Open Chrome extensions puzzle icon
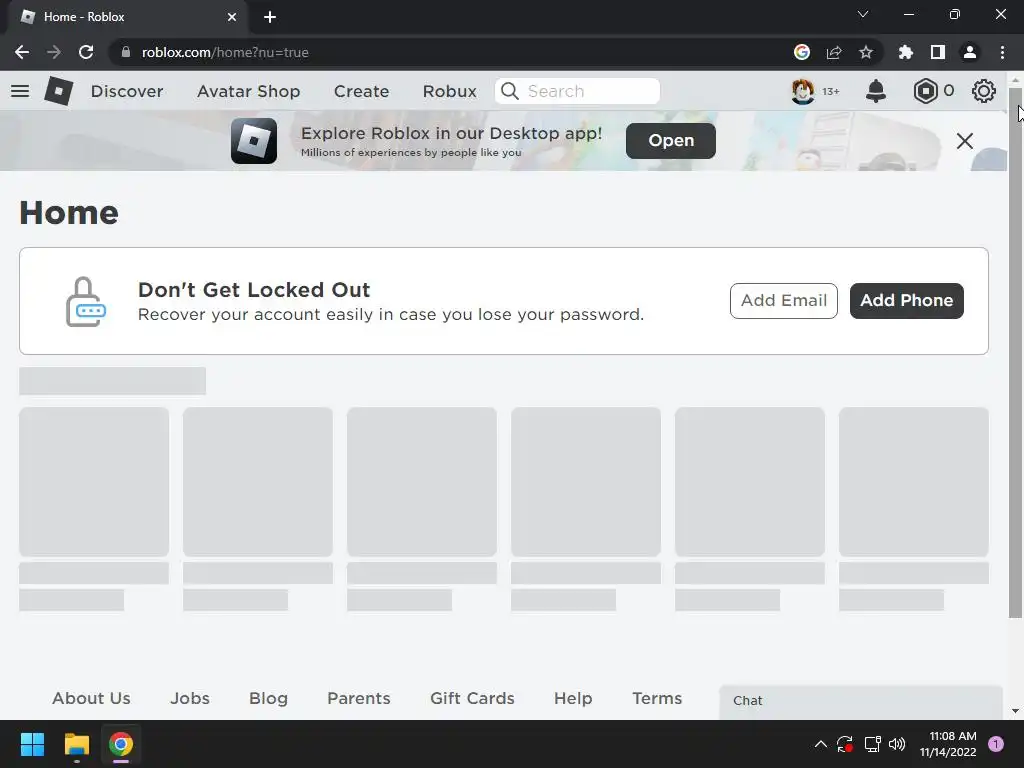 coord(906,52)
